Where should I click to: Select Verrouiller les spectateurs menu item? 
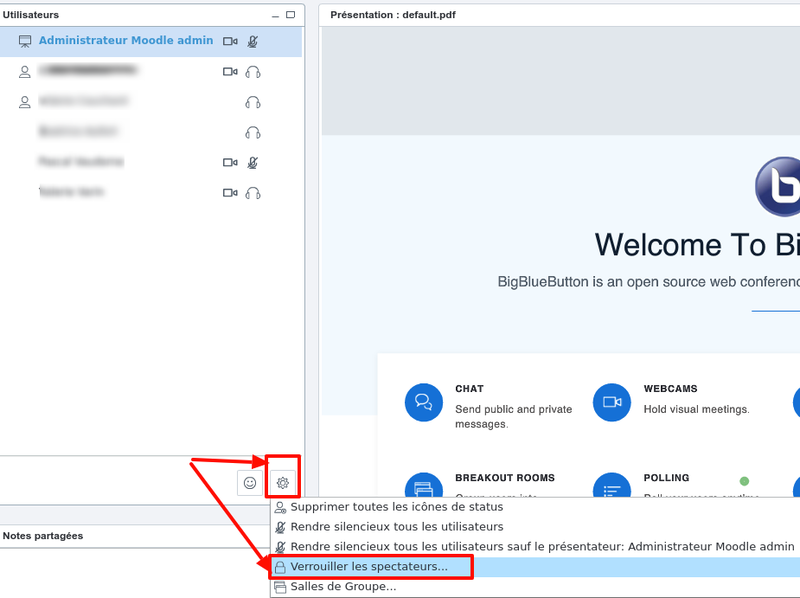click(x=369, y=567)
